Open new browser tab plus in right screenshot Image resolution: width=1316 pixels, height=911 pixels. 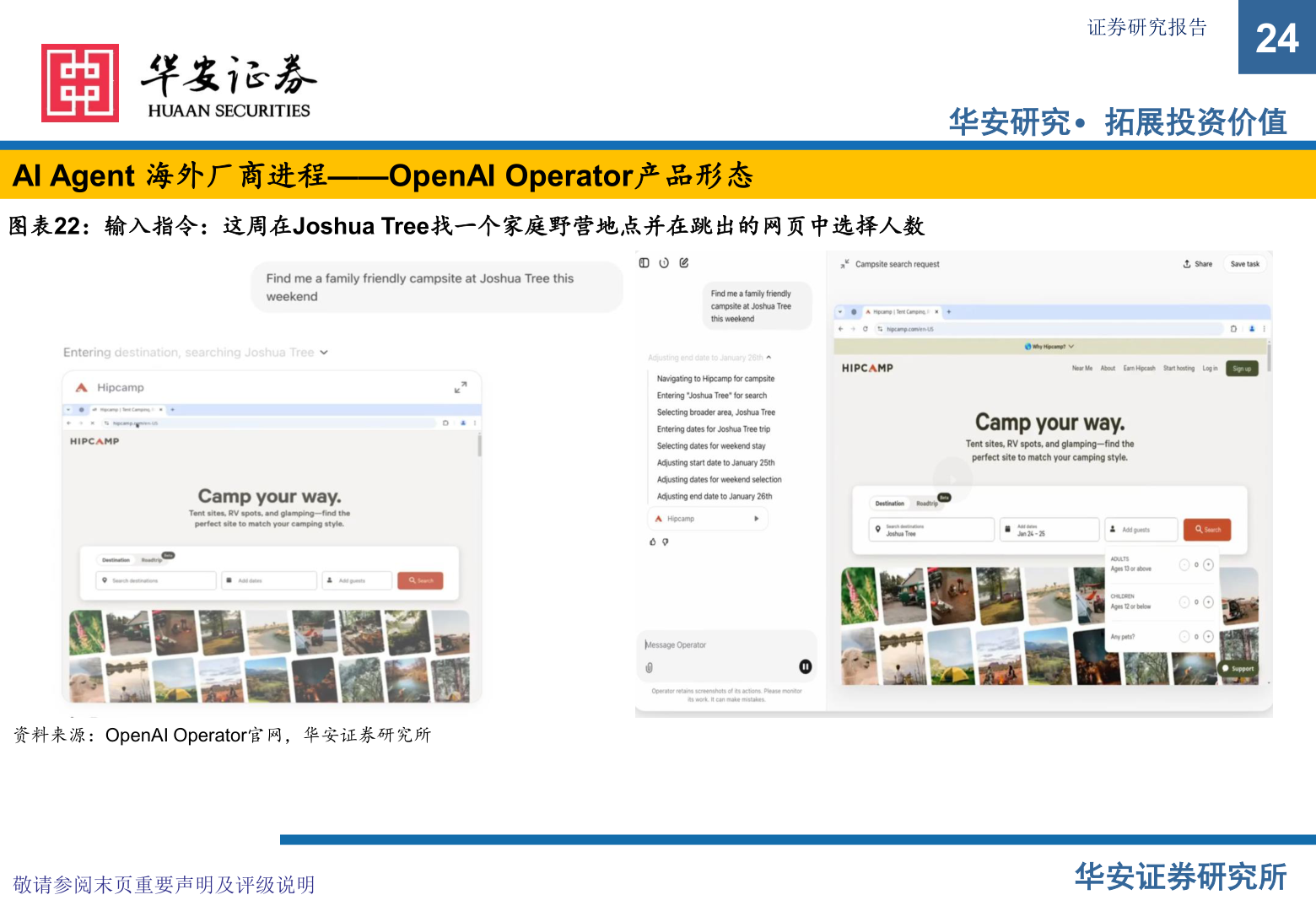[x=949, y=311]
